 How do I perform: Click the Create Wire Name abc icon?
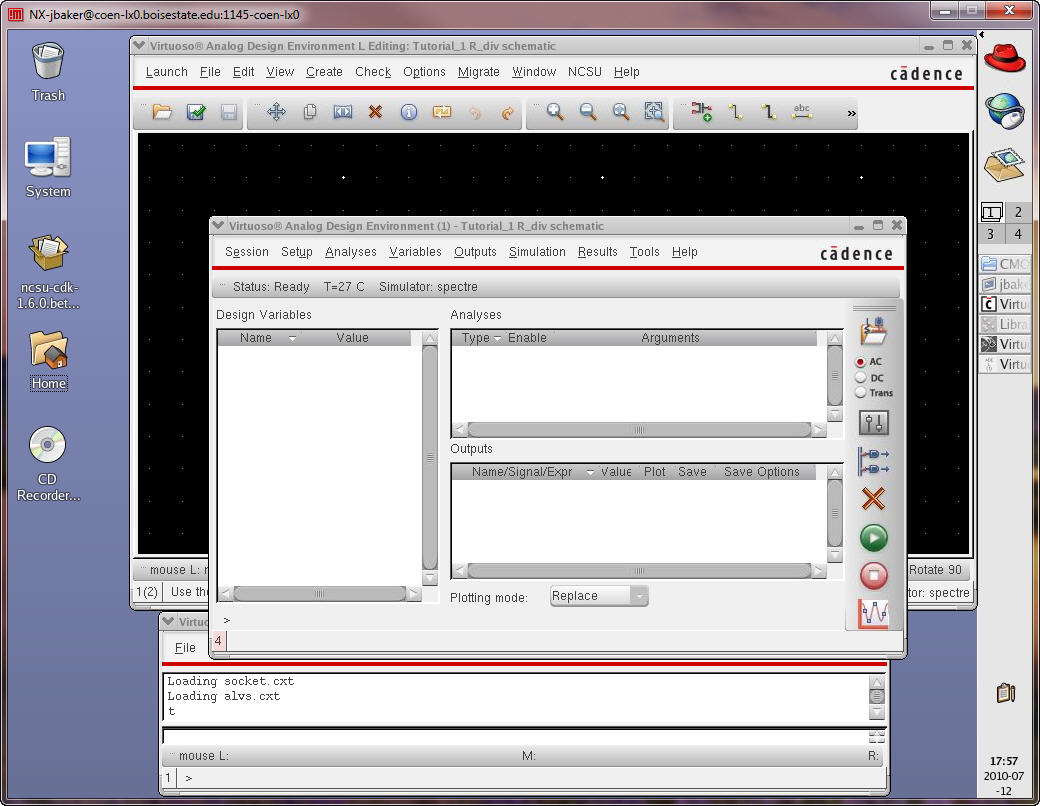pyautogui.click(x=801, y=111)
